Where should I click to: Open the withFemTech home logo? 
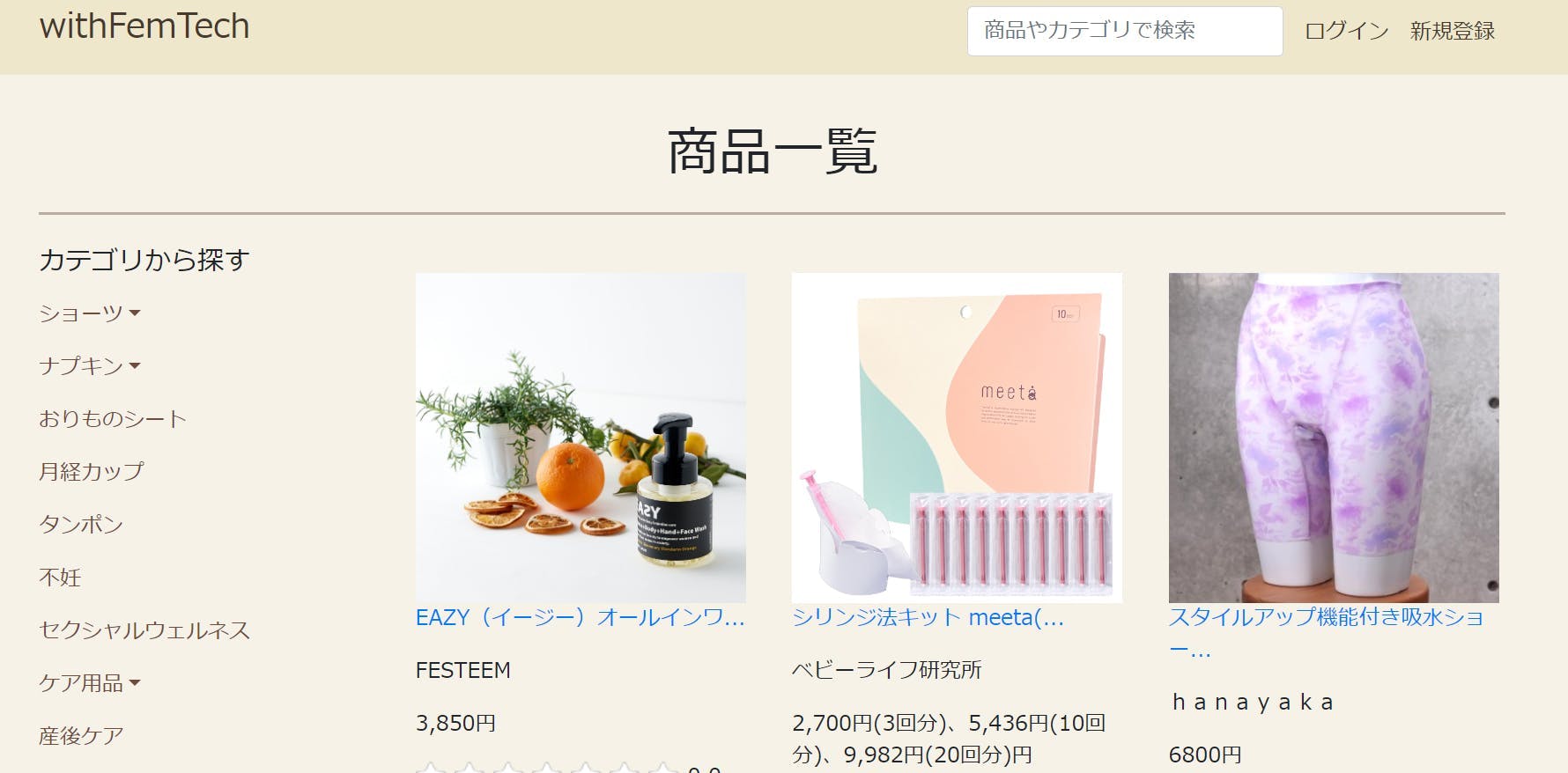click(x=144, y=26)
